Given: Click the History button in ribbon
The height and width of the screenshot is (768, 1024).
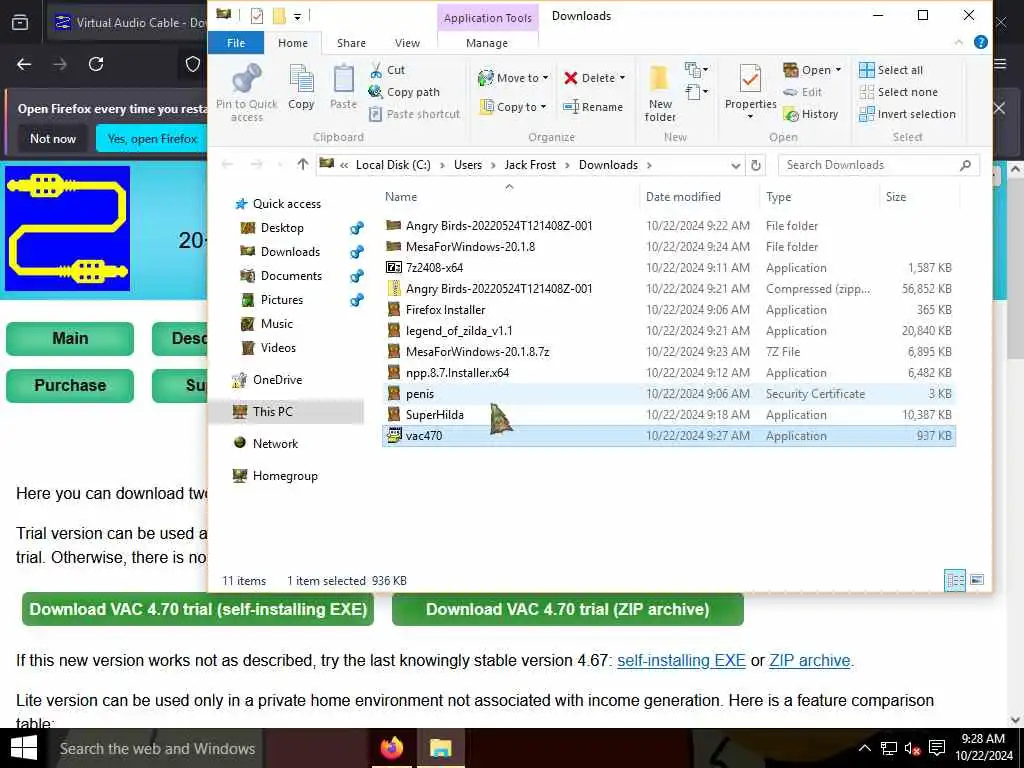Looking at the screenshot, I should 811,114.
